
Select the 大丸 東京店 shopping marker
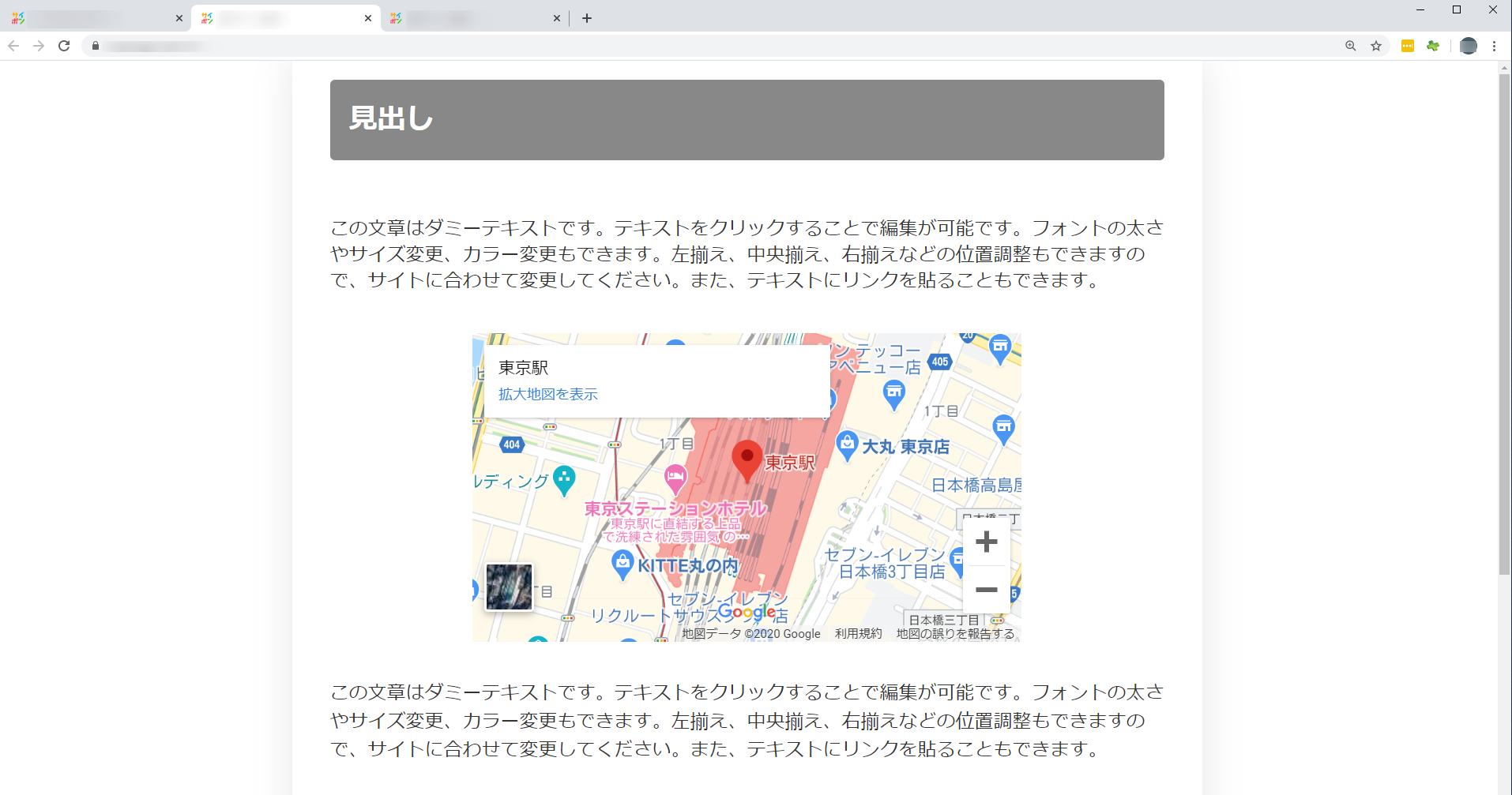pos(847,446)
